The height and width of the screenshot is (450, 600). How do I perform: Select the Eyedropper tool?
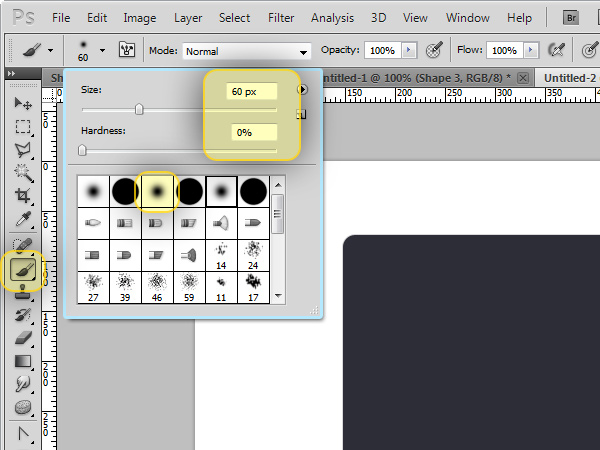point(23,219)
